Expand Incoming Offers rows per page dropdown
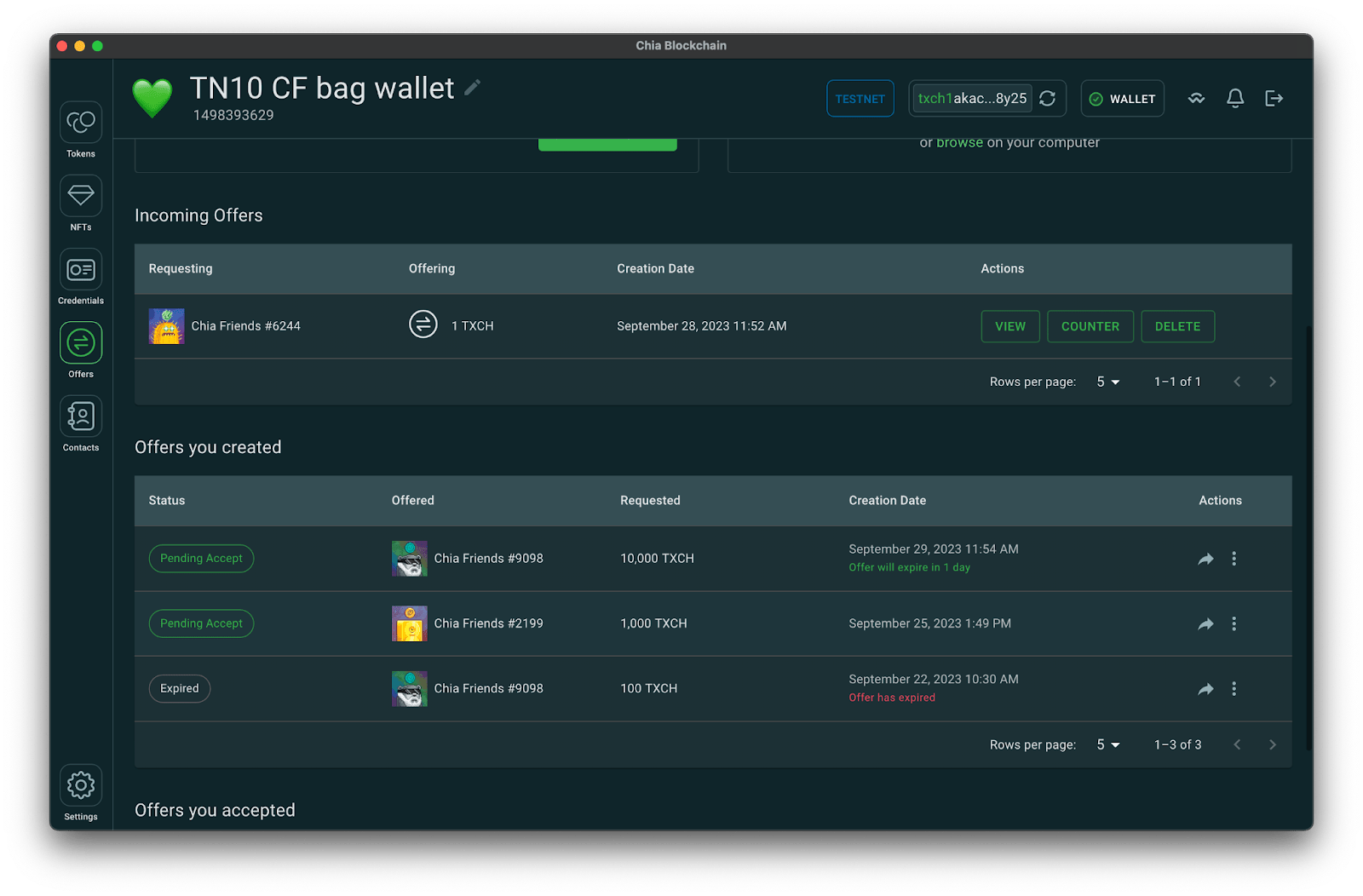The height and width of the screenshot is (896, 1363). (1107, 382)
